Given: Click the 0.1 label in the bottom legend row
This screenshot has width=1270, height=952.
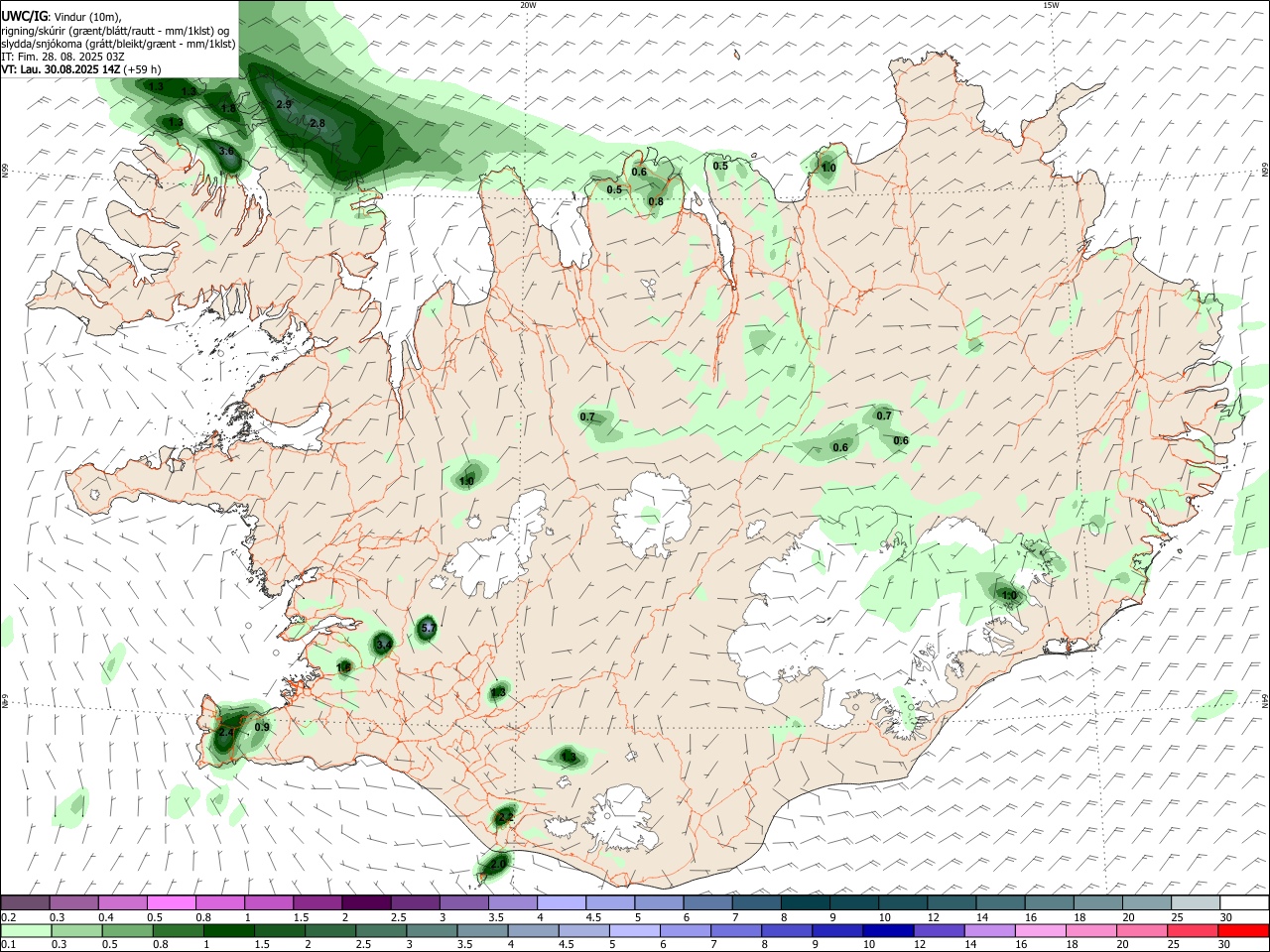Looking at the screenshot, I should (x=9, y=944).
